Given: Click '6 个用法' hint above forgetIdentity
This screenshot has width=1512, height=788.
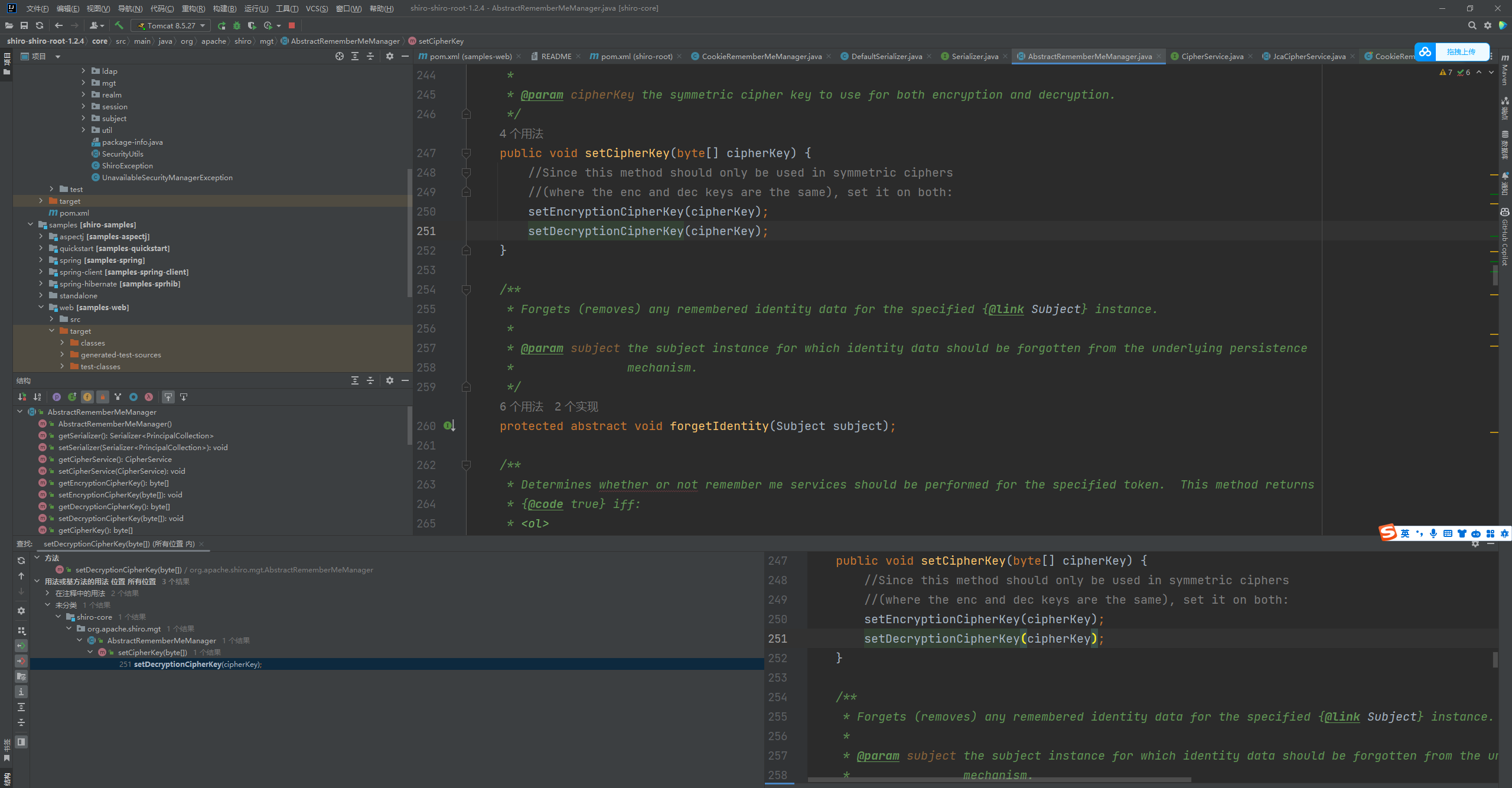Looking at the screenshot, I should coord(521,406).
